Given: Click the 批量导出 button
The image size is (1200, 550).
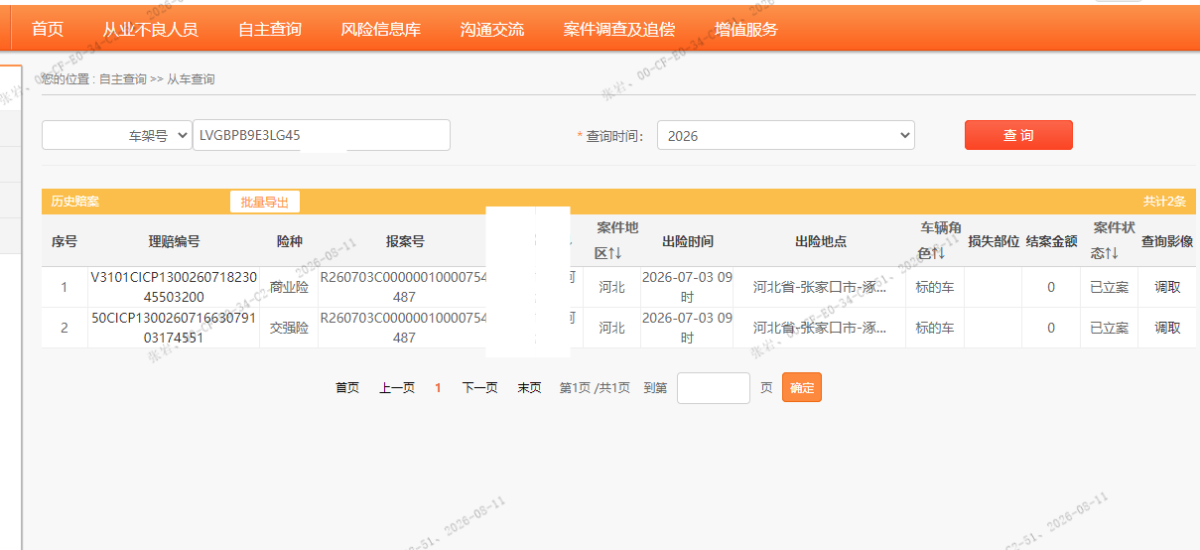Looking at the screenshot, I should click(x=265, y=202).
